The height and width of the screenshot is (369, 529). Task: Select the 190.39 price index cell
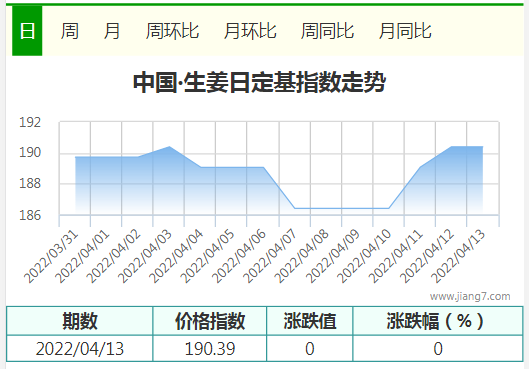[210, 348]
